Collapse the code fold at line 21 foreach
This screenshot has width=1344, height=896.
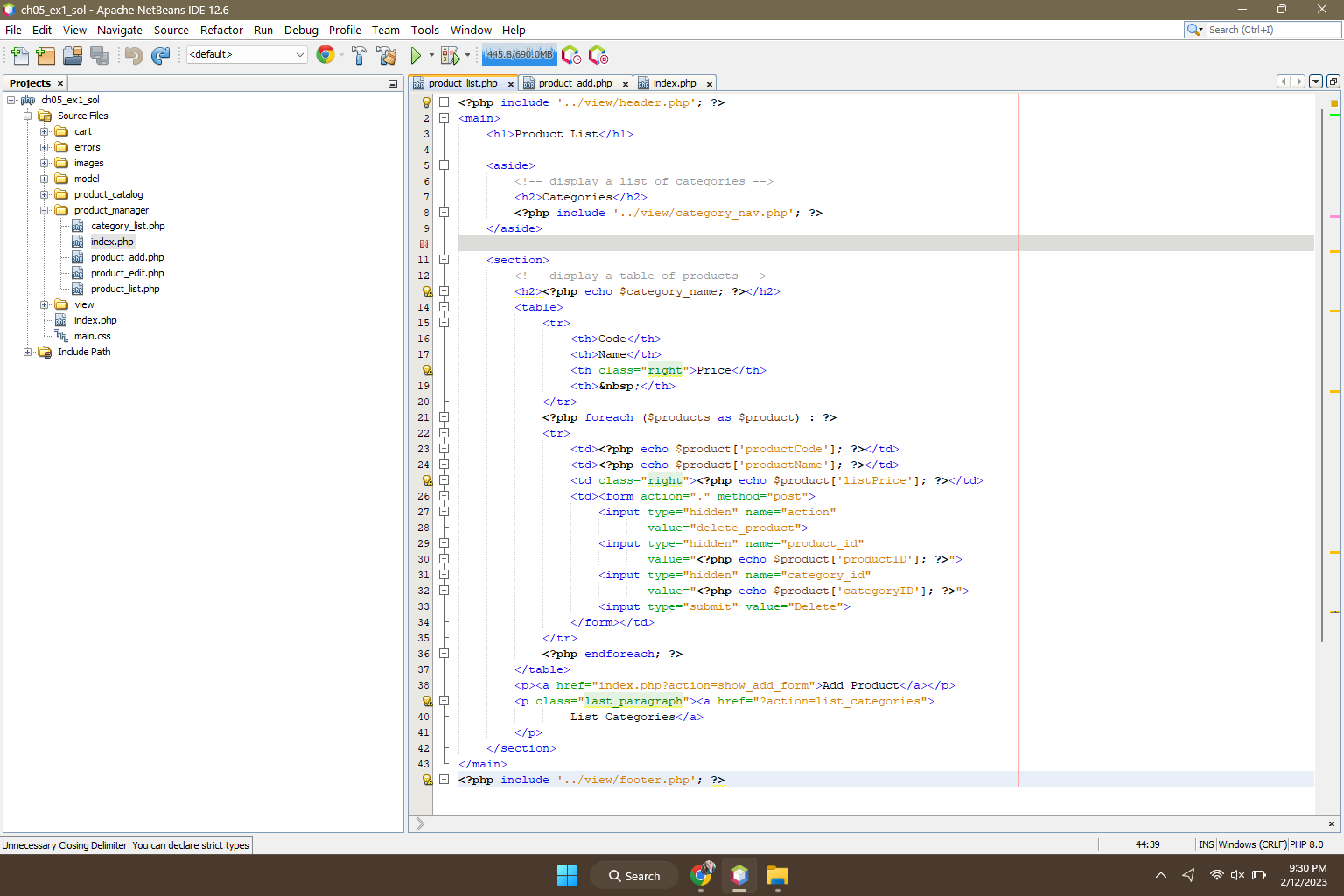444,417
